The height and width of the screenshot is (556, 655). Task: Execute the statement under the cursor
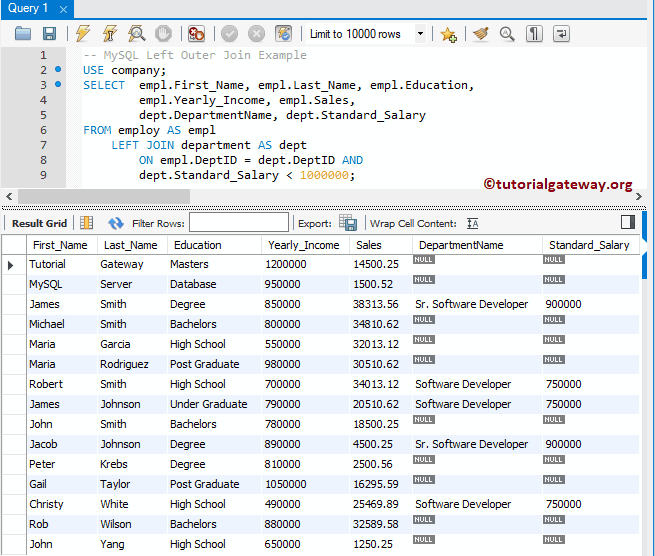(109, 33)
